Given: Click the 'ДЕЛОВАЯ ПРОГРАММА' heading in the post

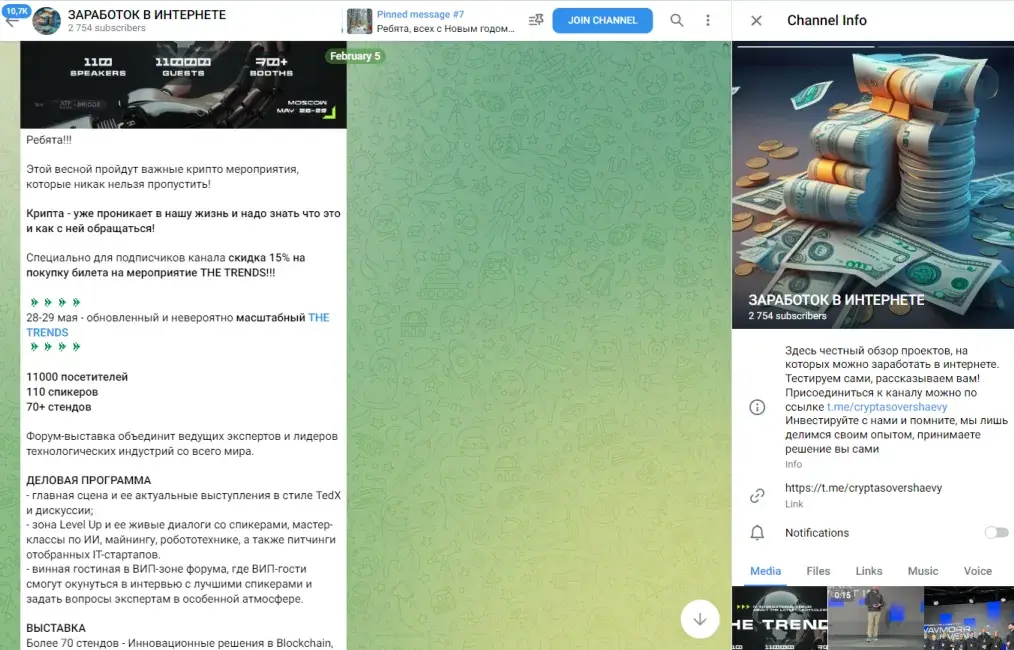Looking at the screenshot, I should point(89,481).
